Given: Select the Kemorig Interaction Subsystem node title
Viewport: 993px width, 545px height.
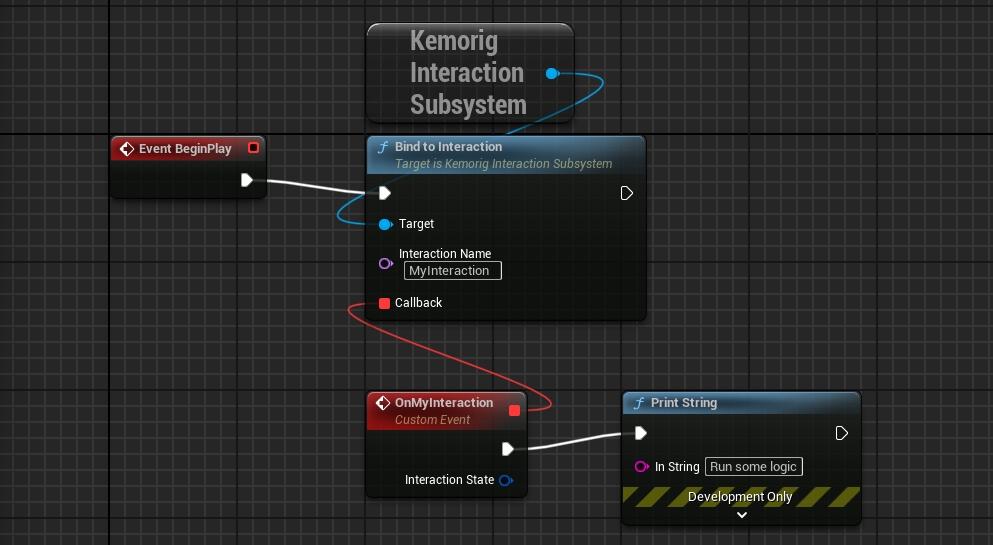Looking at the screenshot, I should click(x=467, y=73).
